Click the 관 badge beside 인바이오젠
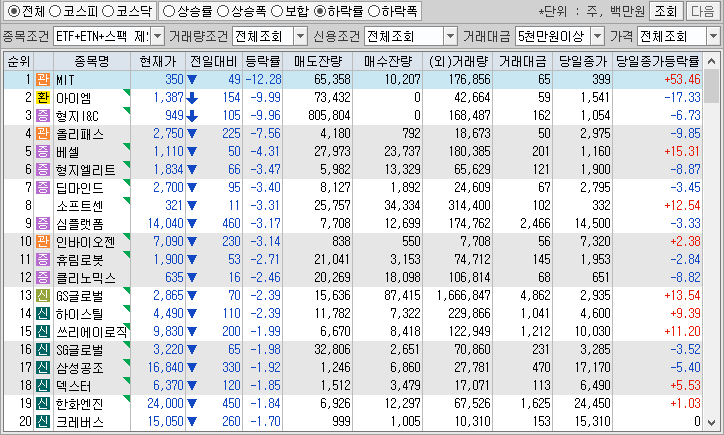Viewport: 724px width, 435px height. 43,242
